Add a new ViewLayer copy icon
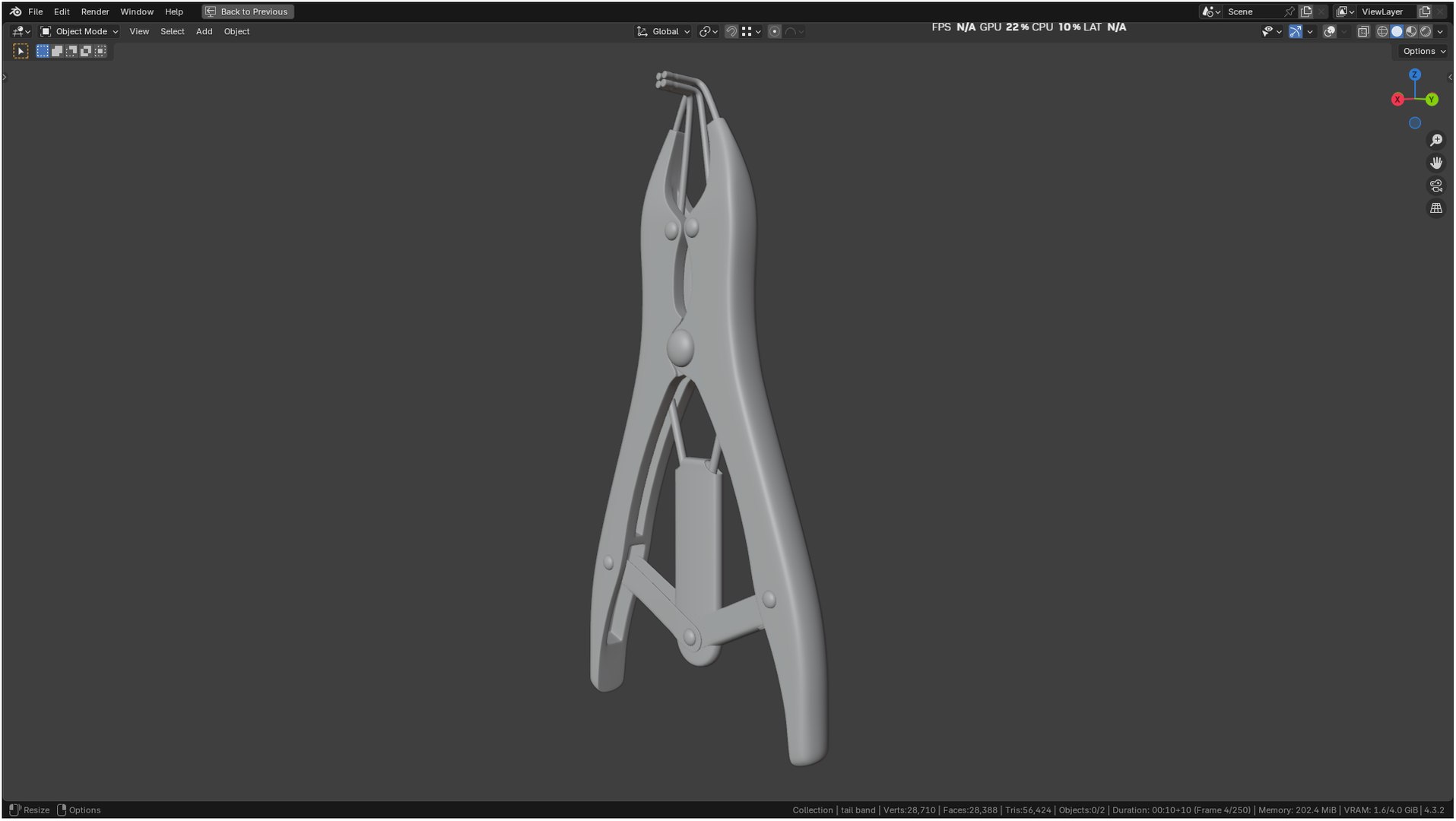Image resolution: width=1456 pixels, height=821 pixels. [x=1425, y=11]
